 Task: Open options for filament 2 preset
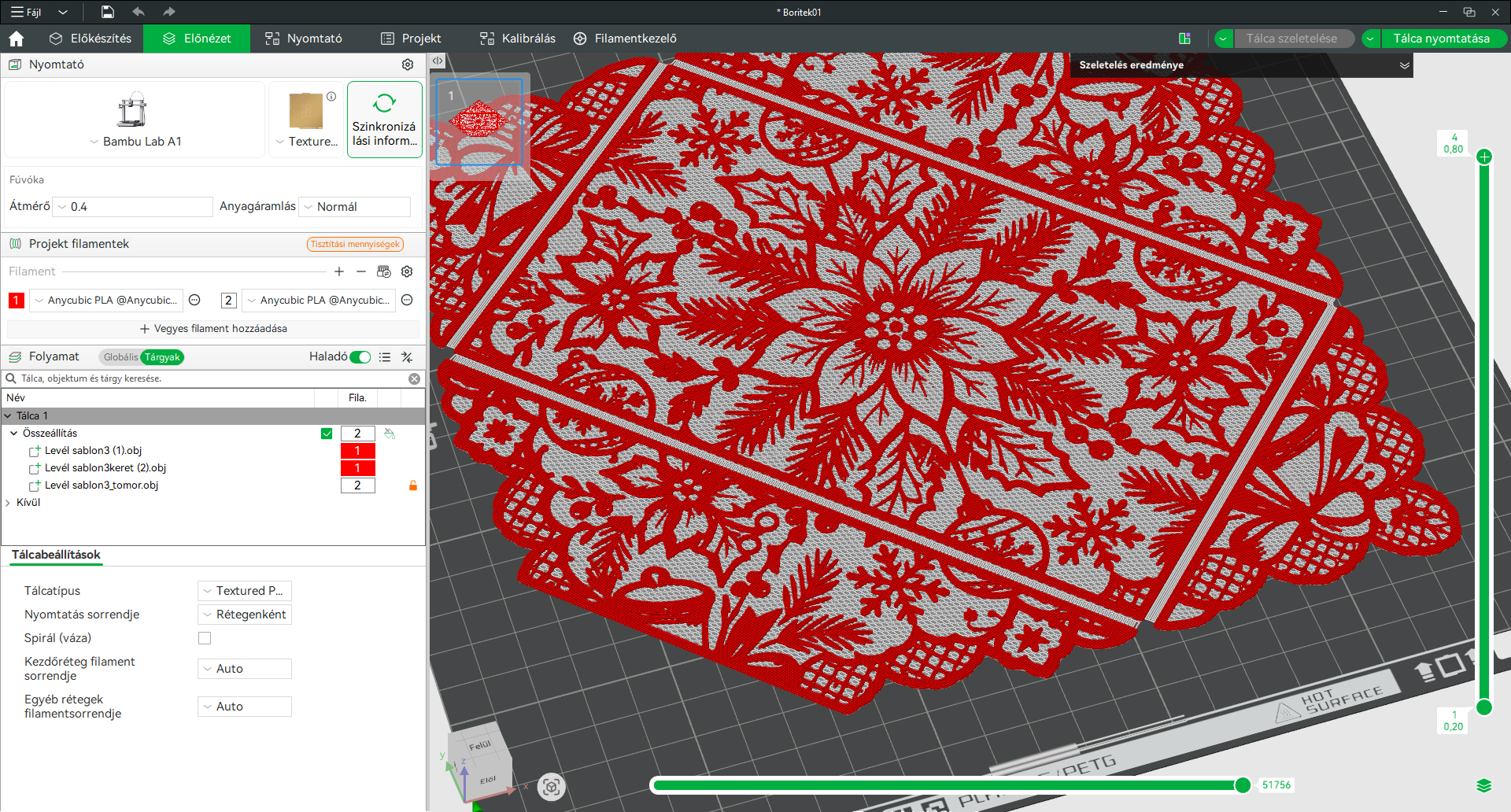(407, 300)
